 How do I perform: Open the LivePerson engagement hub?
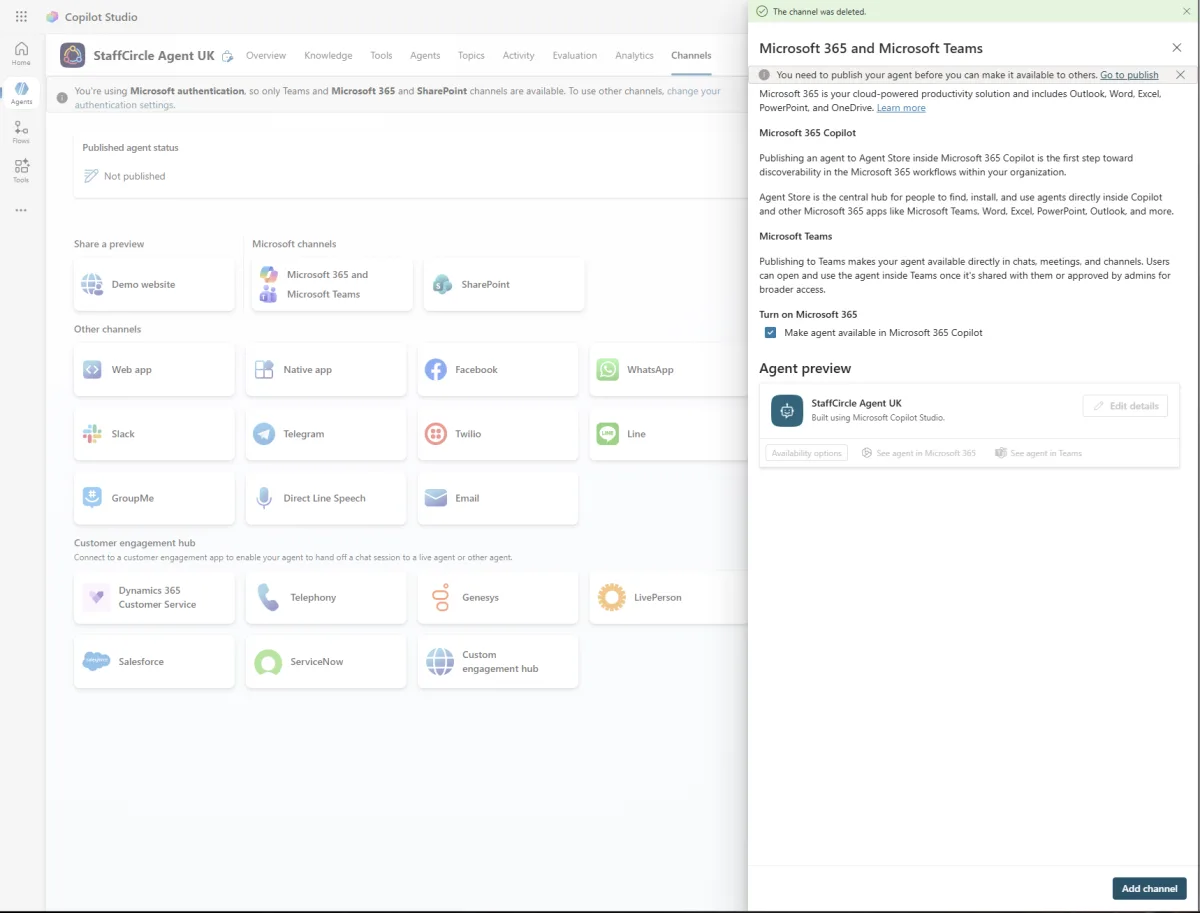click(x=668, y=597)
